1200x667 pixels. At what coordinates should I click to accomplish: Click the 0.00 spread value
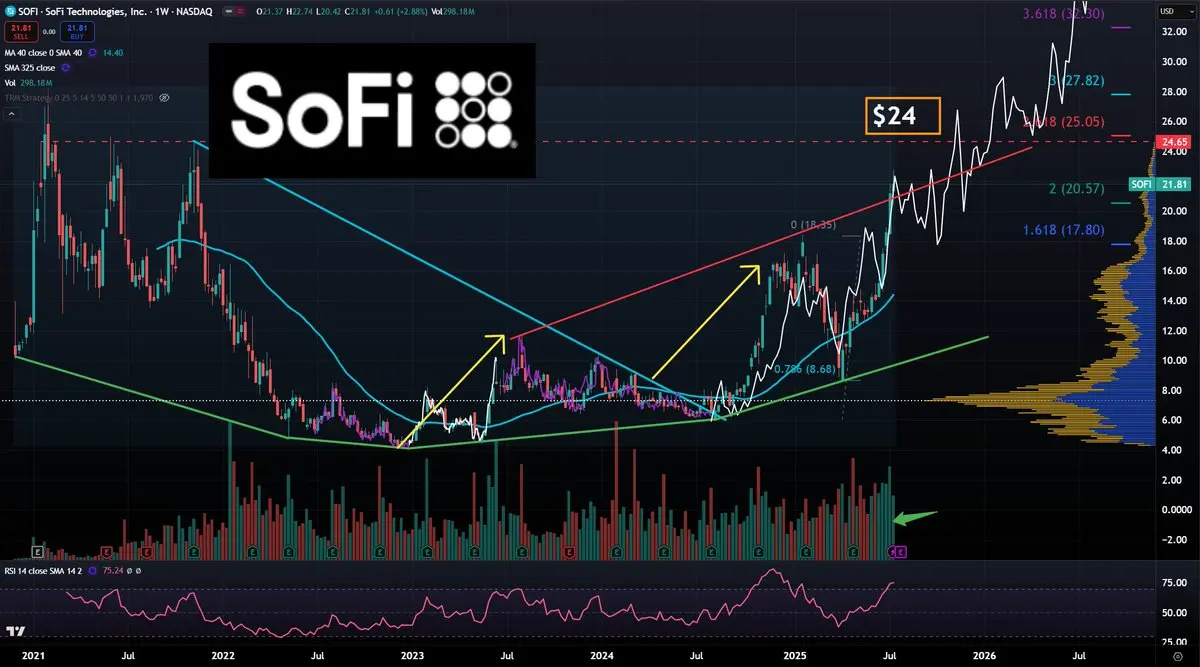tap(49, 32)
